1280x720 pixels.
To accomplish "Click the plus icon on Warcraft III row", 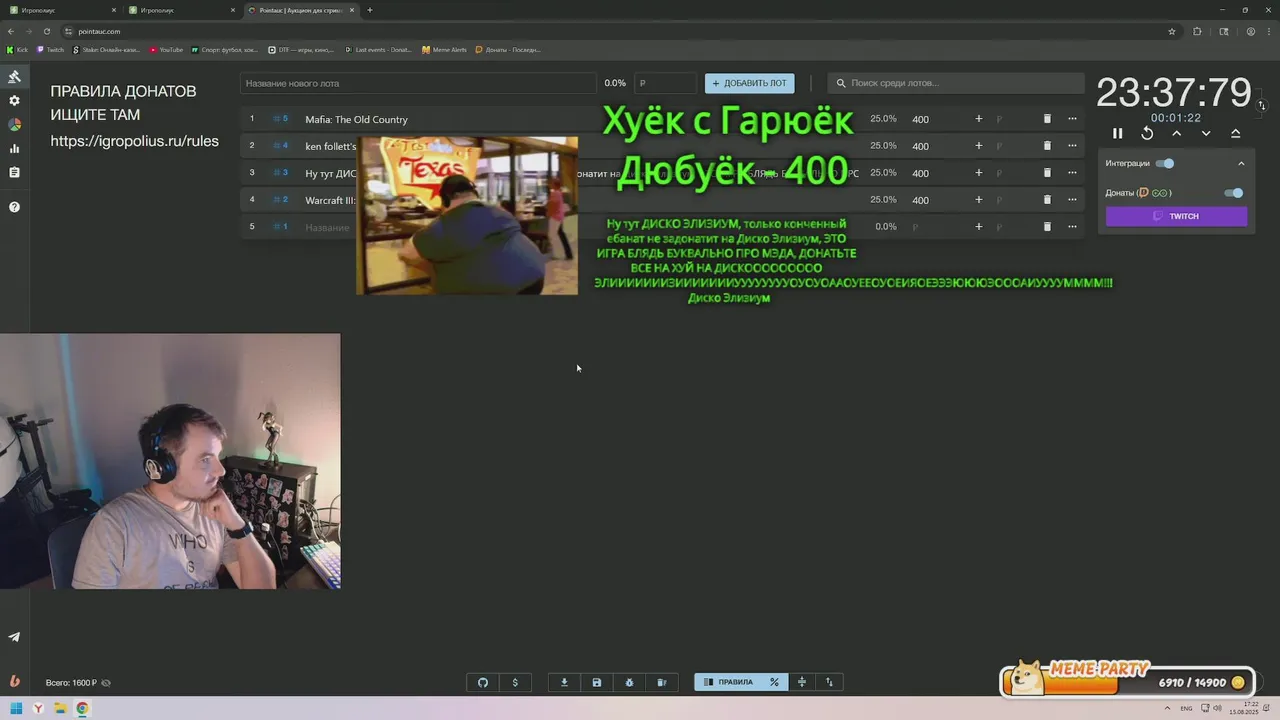I will pos(979,200).
